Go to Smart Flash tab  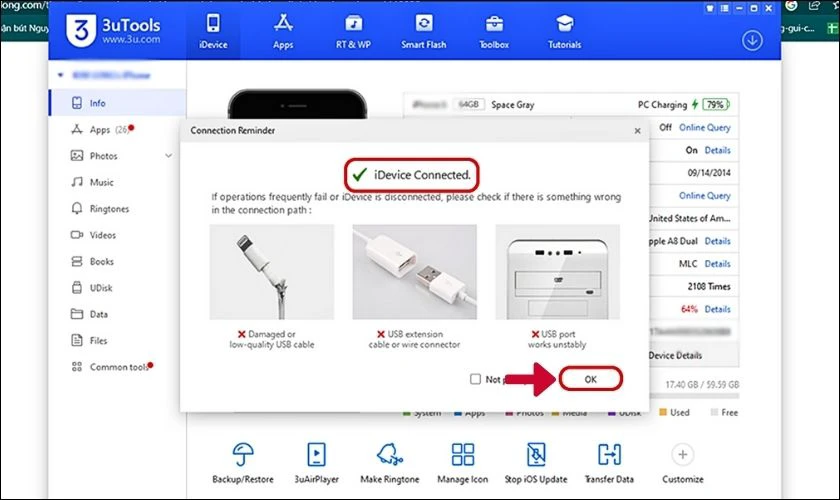pyautogui.click(x=423, y=31)
